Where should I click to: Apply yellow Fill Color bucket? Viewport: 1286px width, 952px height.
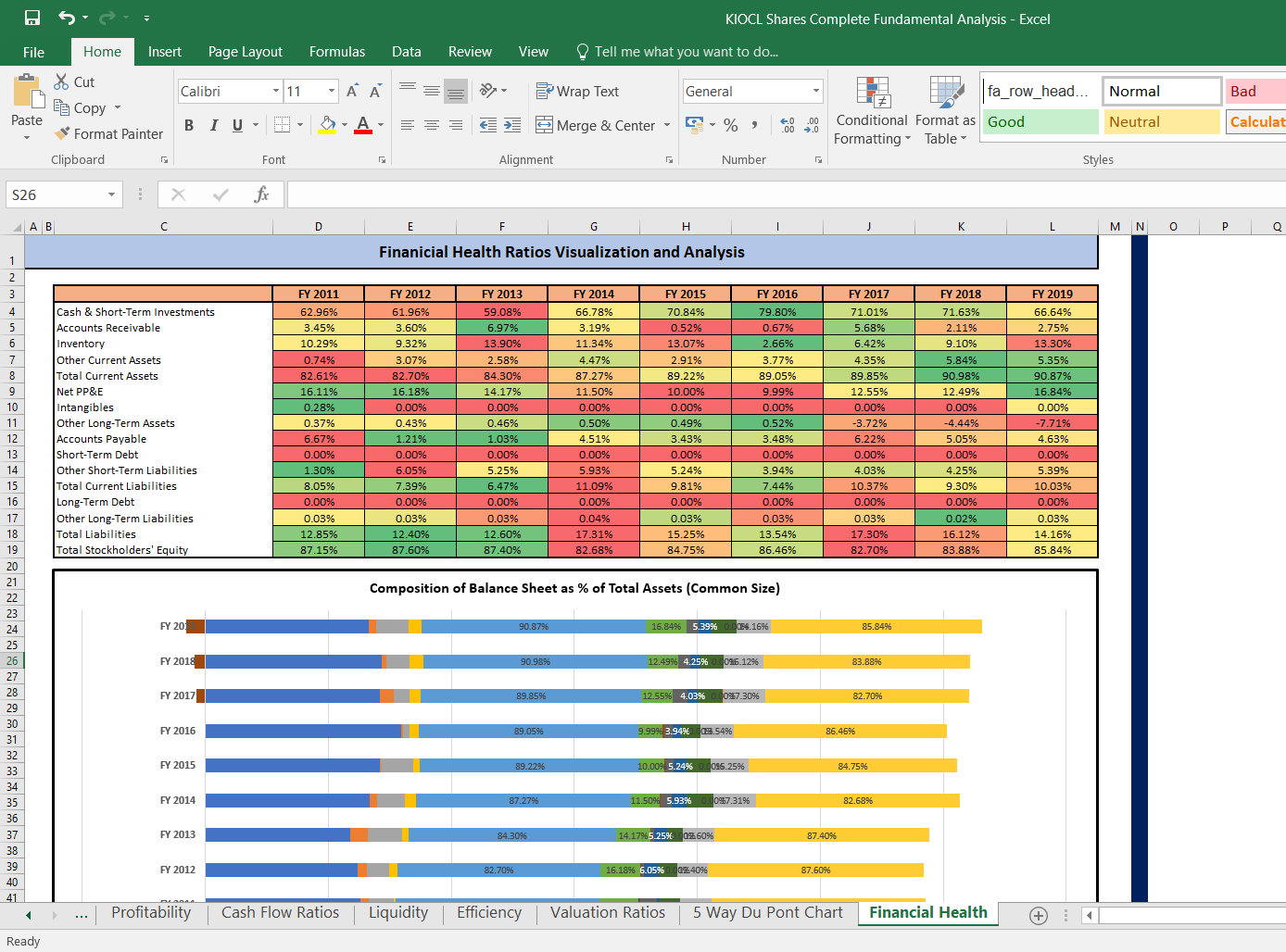point(327,125)
